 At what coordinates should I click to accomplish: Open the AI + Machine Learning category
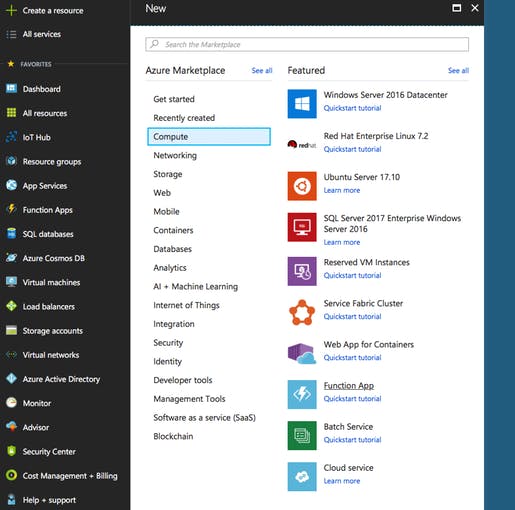(196, 287)
